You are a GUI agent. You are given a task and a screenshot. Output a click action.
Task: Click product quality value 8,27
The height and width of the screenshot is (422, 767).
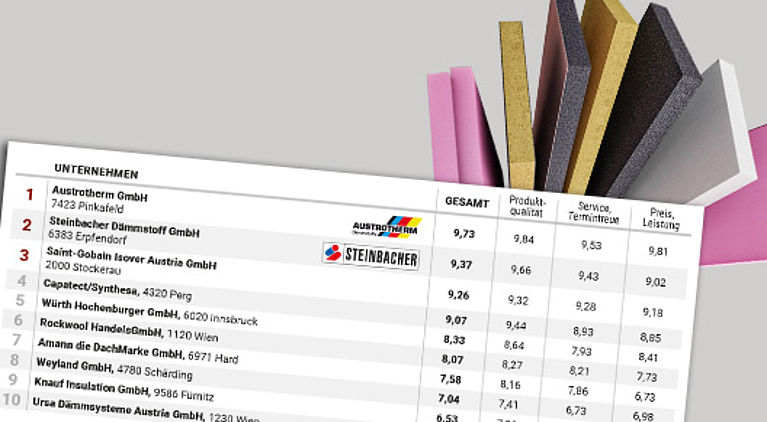point(512,365)
